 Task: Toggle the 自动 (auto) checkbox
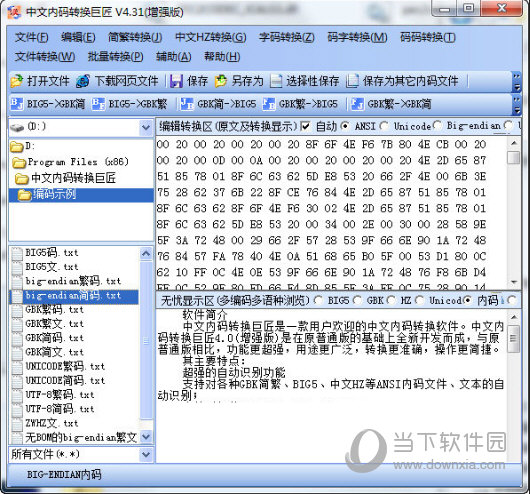click(x=305, y=126)
